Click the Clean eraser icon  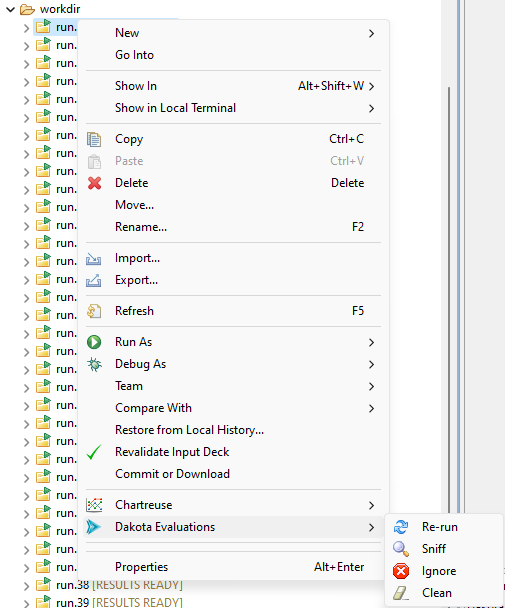click(400, 593)
